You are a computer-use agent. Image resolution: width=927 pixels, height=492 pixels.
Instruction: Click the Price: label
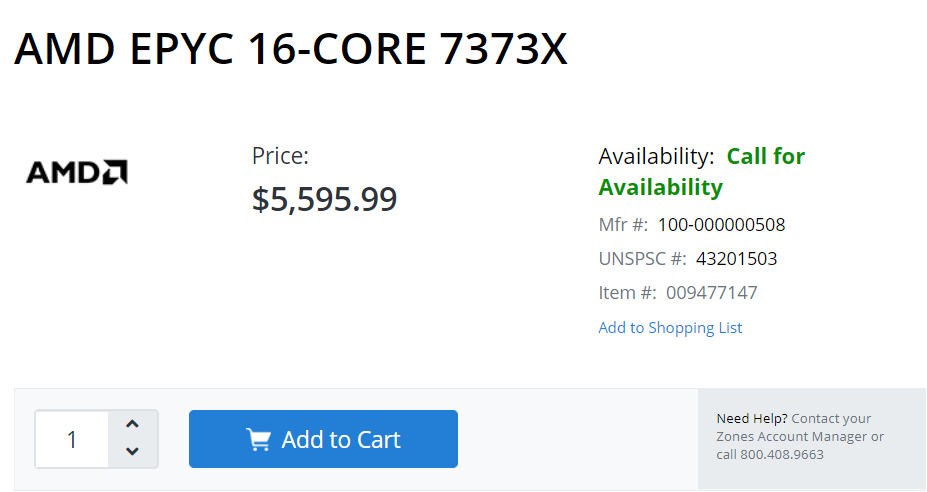coord(280,156)
